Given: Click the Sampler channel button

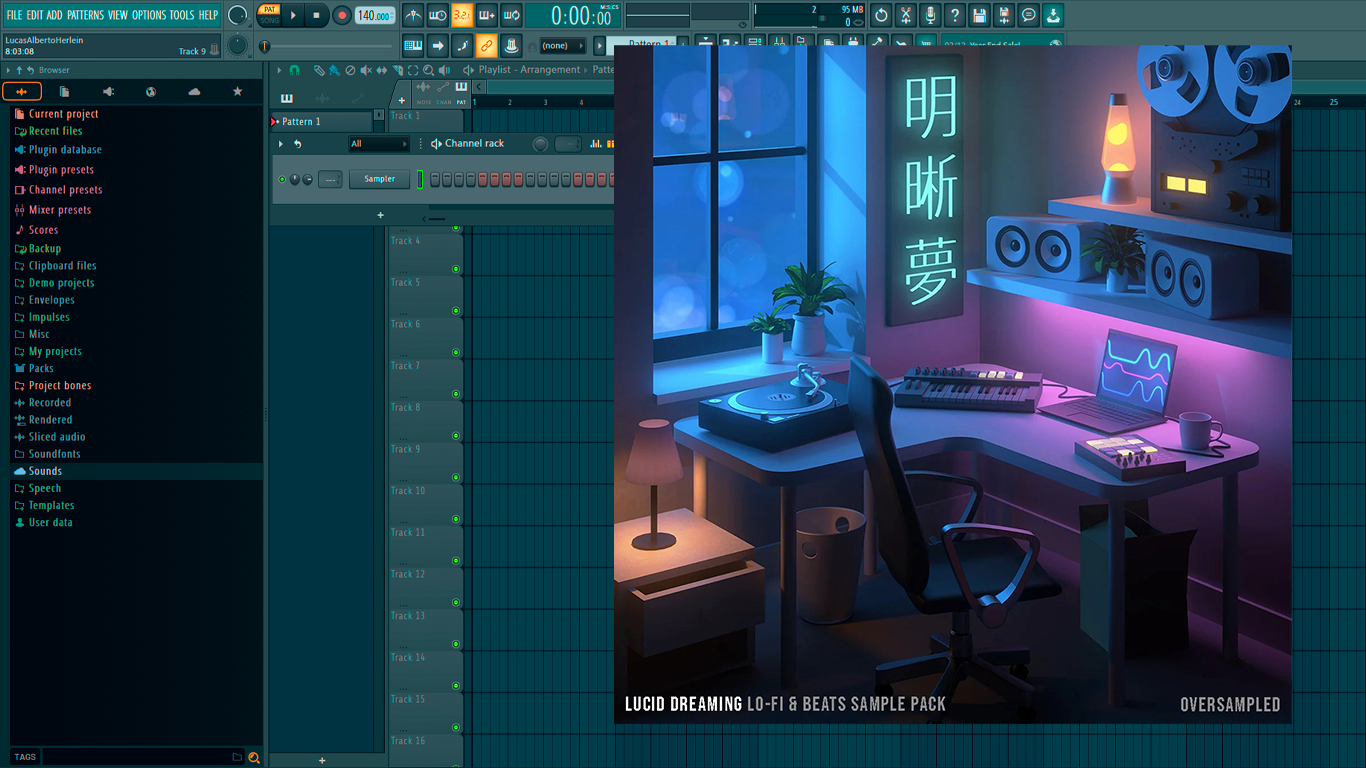Looking at the screenshot, I should 379,179.
